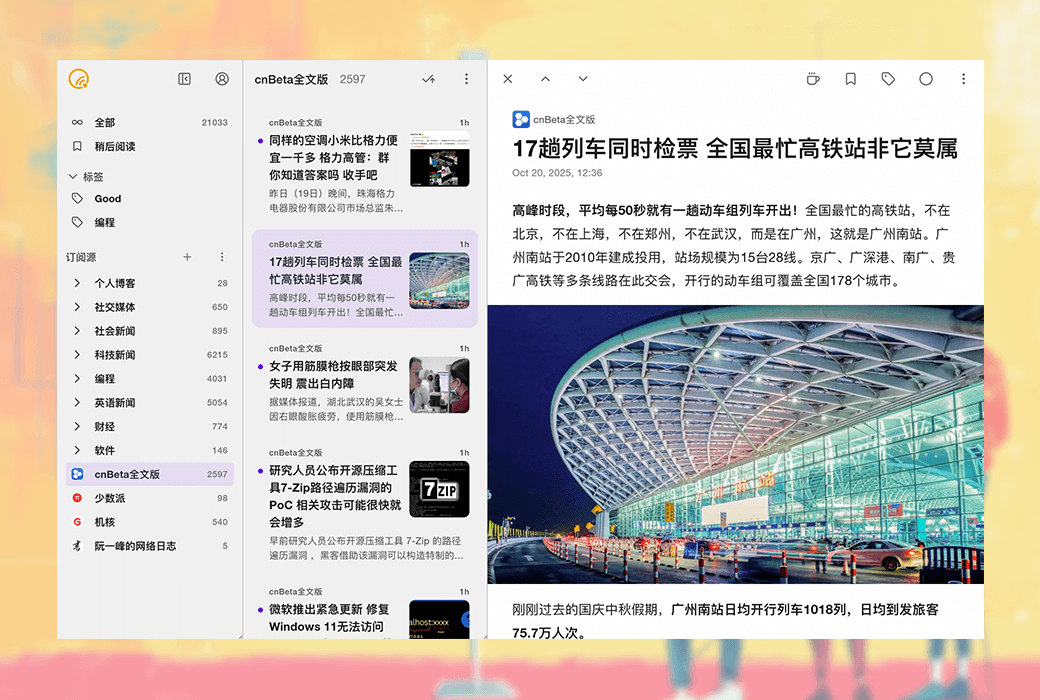Select 稍后阅读 in the sidebar

115,146
